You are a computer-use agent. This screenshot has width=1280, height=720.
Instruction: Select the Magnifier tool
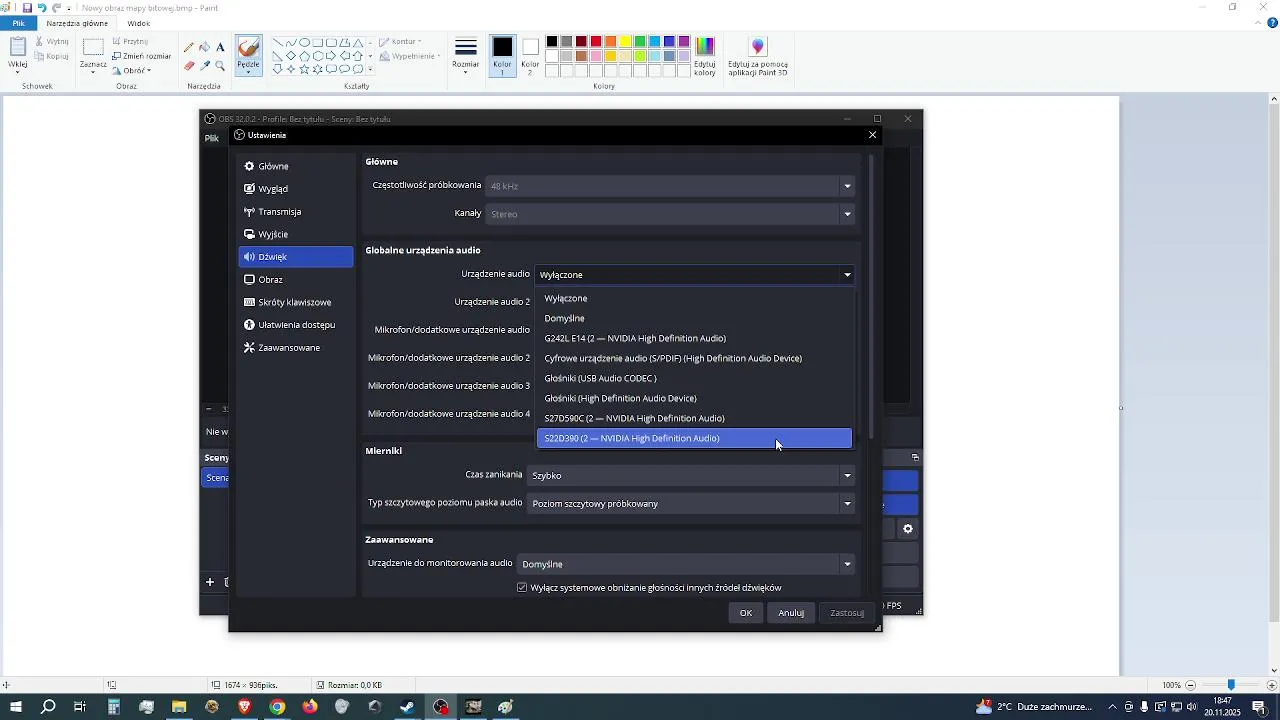point(220,66)
